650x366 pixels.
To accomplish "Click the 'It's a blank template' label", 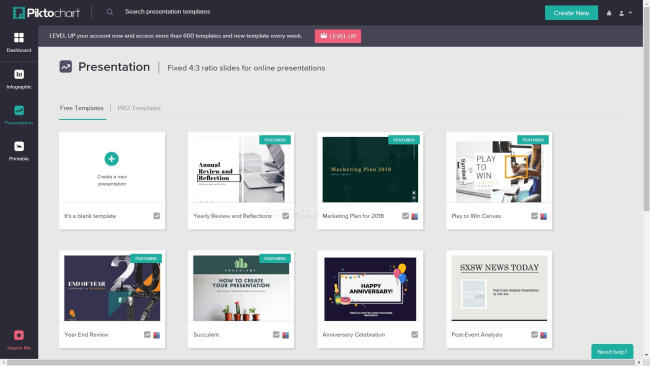I will point(90,216).
